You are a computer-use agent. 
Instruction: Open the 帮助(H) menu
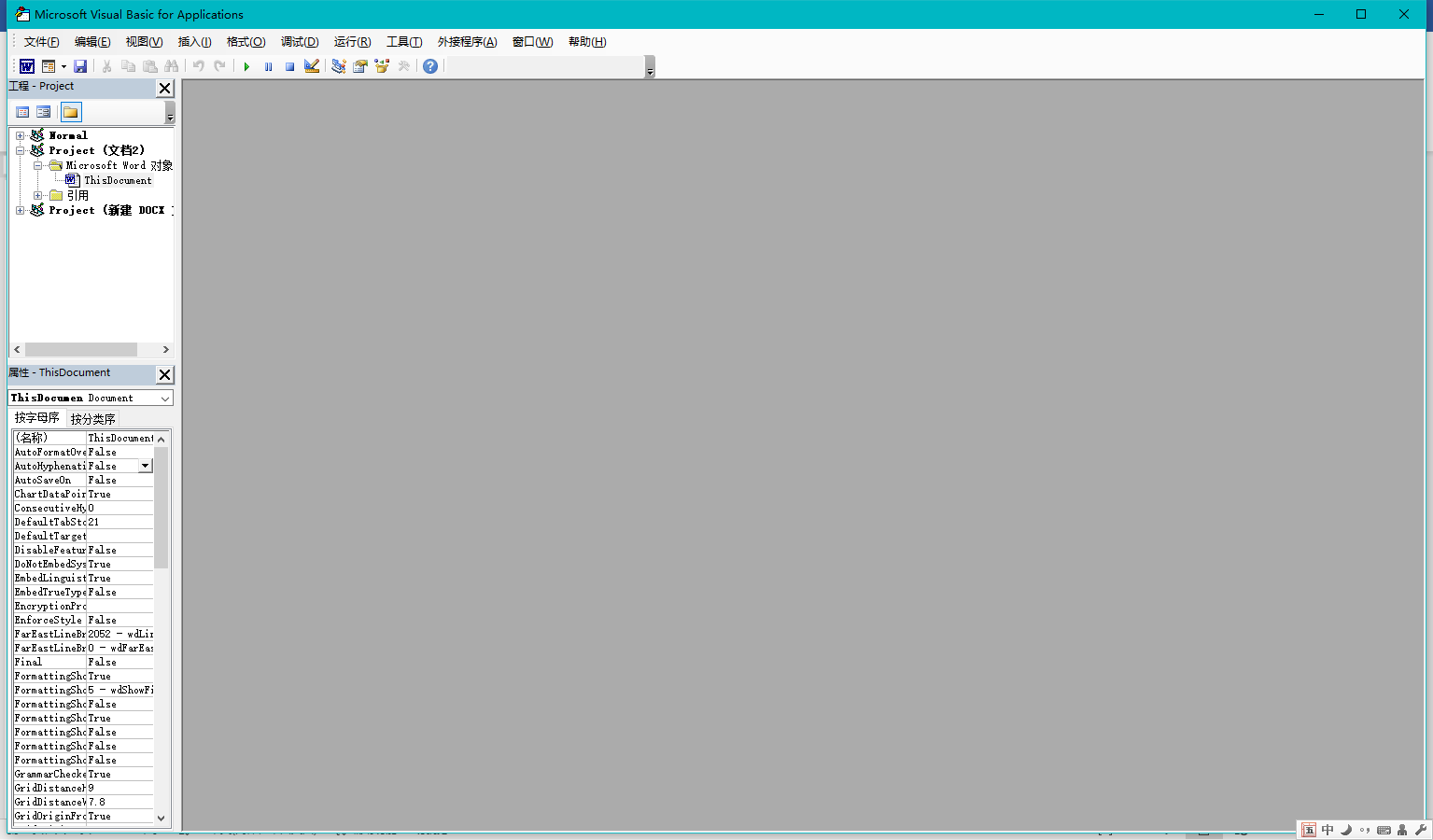pos(586,42)
